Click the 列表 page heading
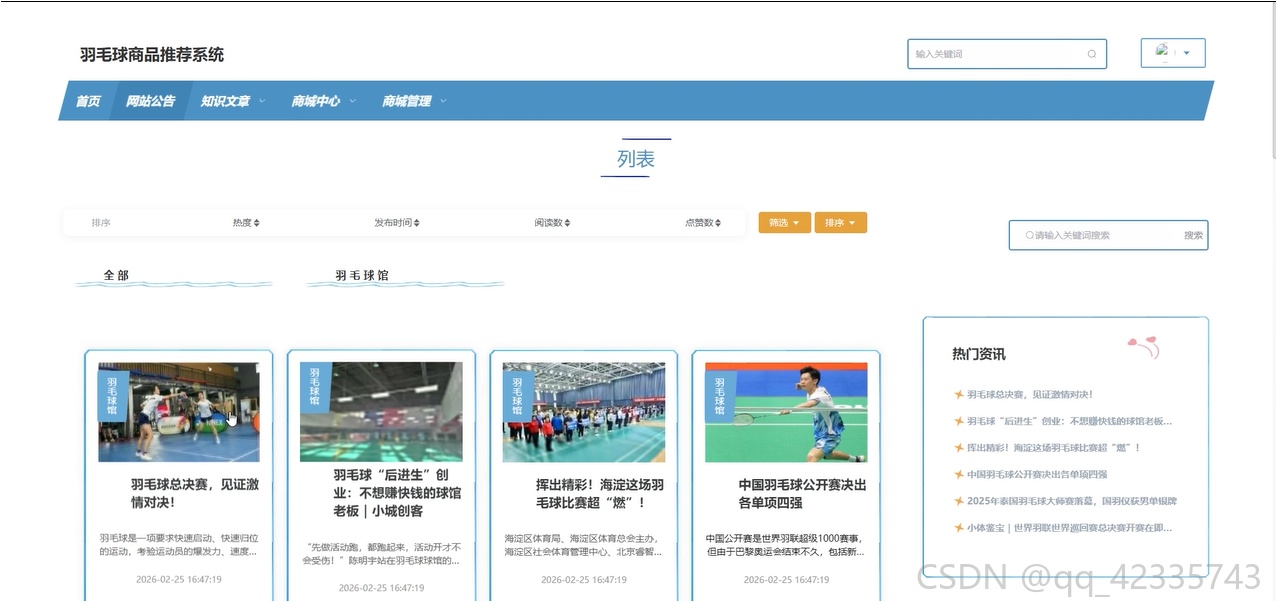This screenshot has width=1277, height=602. click(636, 159)
